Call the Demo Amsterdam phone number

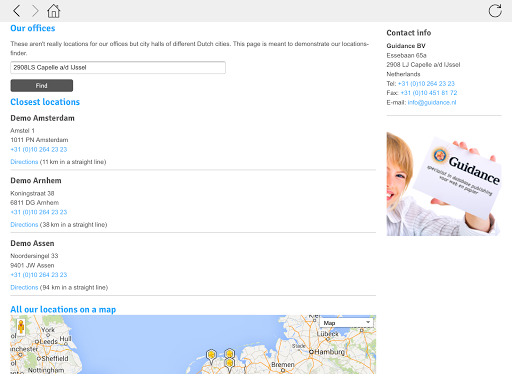(x=39, y=149)
